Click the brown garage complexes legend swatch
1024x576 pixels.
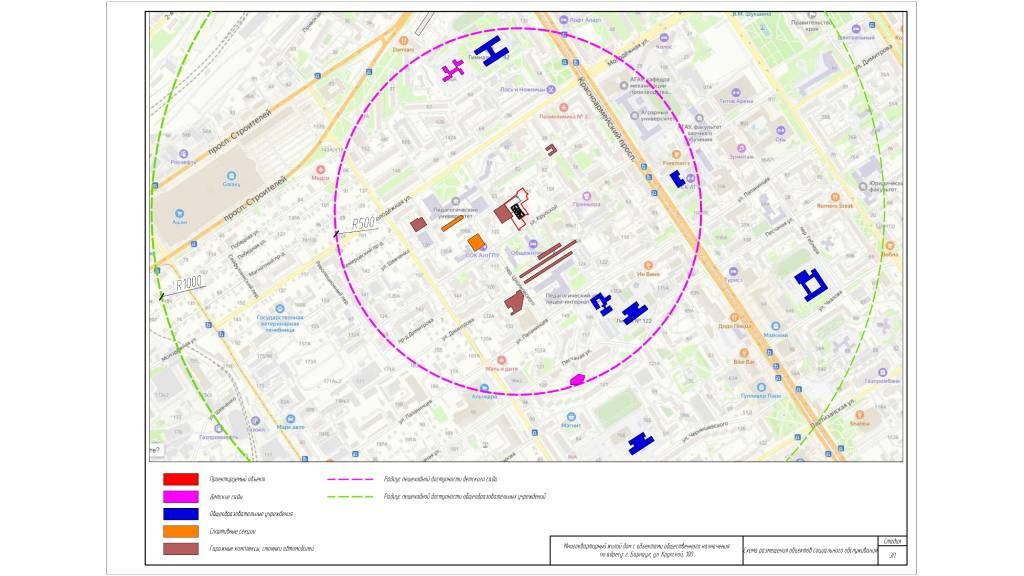[181, 549]
